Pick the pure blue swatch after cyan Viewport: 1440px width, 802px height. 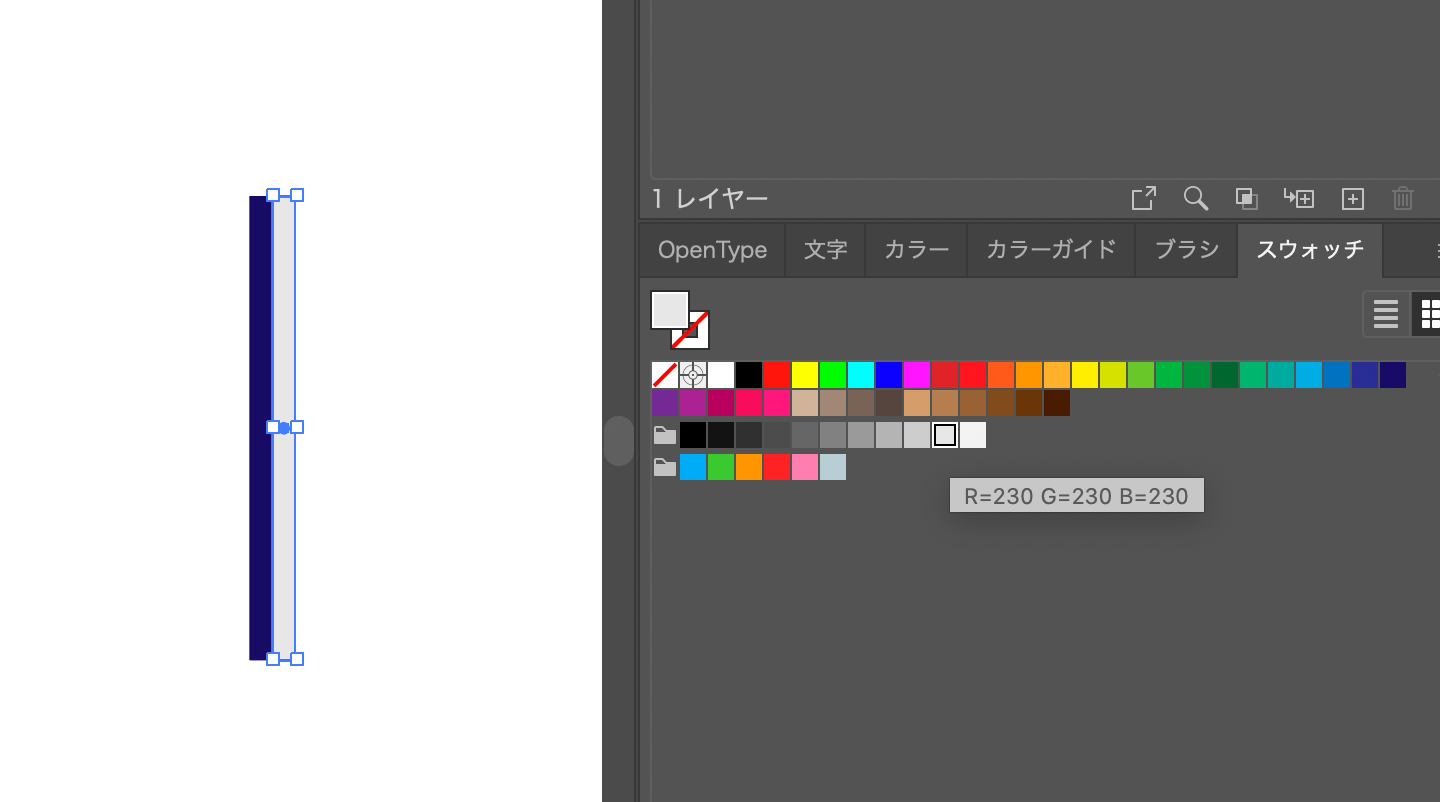coord(889,375)
